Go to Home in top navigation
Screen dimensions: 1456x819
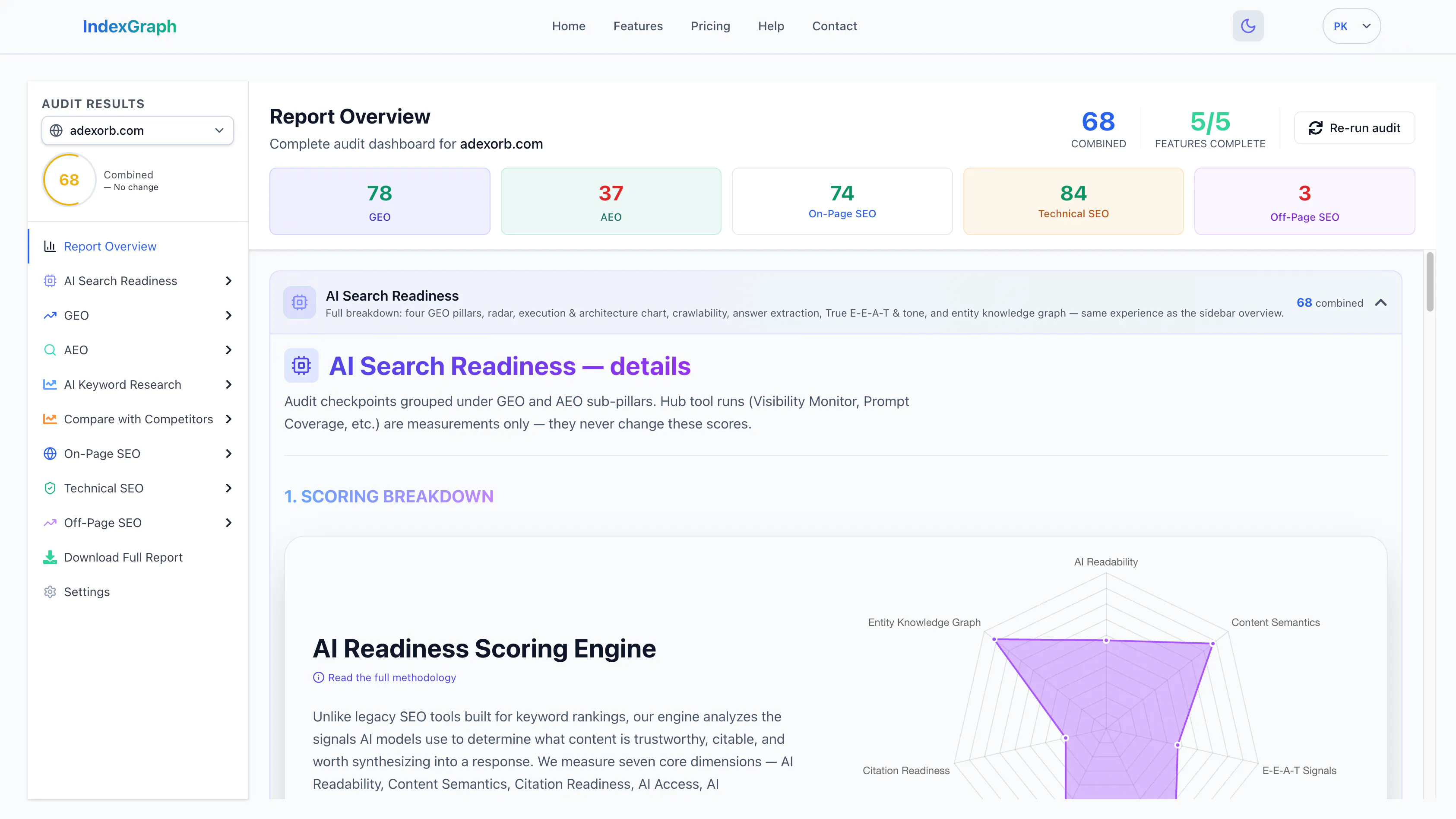click(569, 26)
